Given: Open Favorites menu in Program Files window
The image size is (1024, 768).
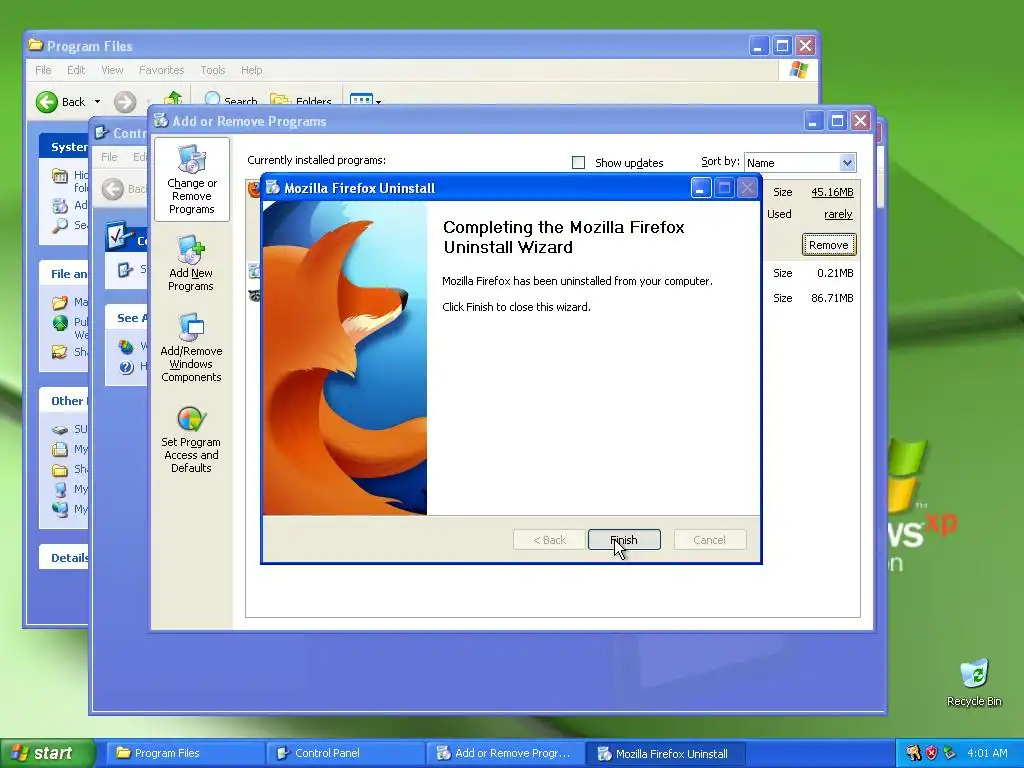Looking at the screenshot, I should [x=161, y=70].
